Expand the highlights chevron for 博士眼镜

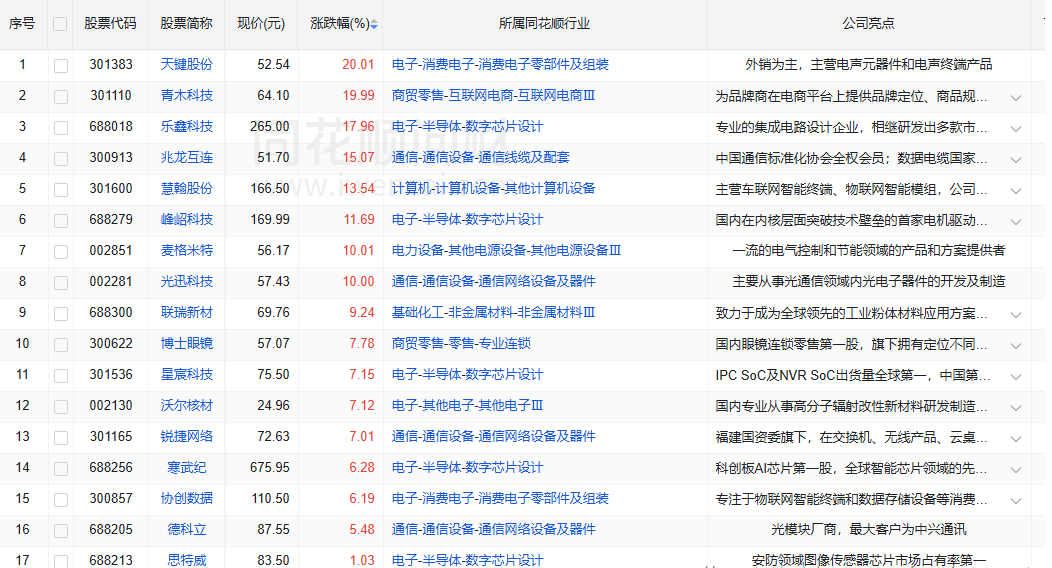pos(1016,345)
